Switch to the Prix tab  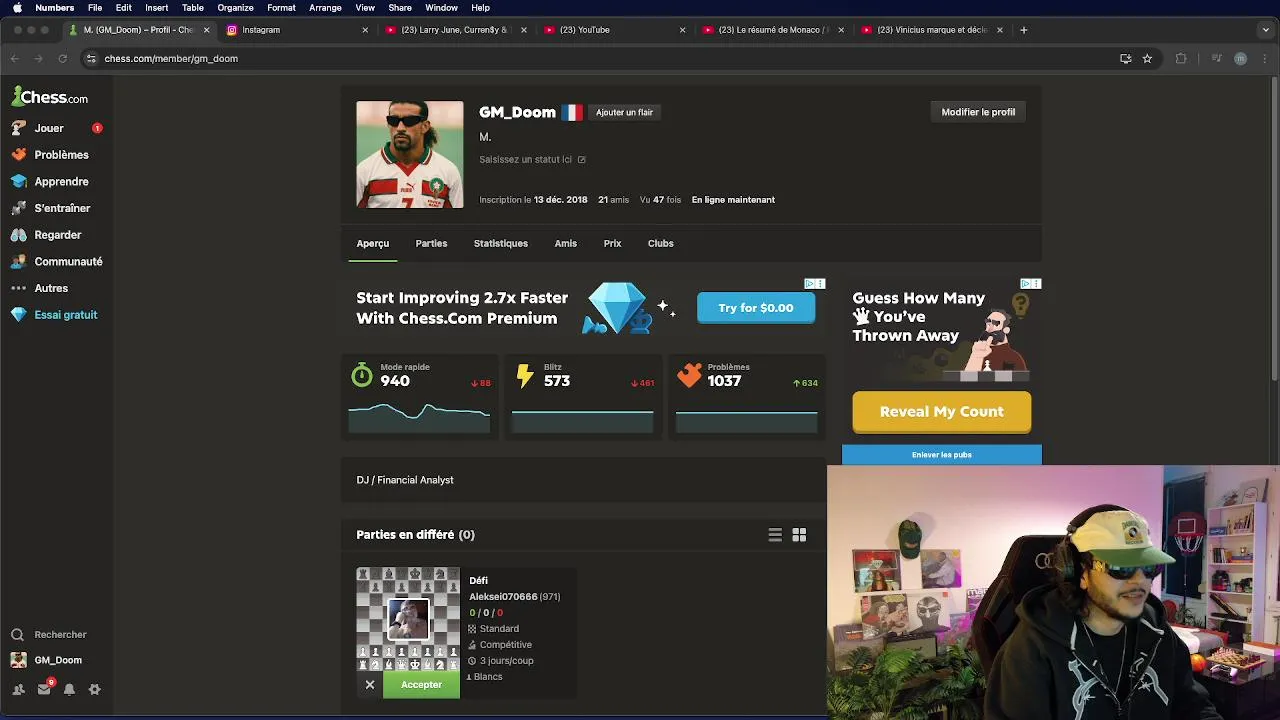point(612,244)
